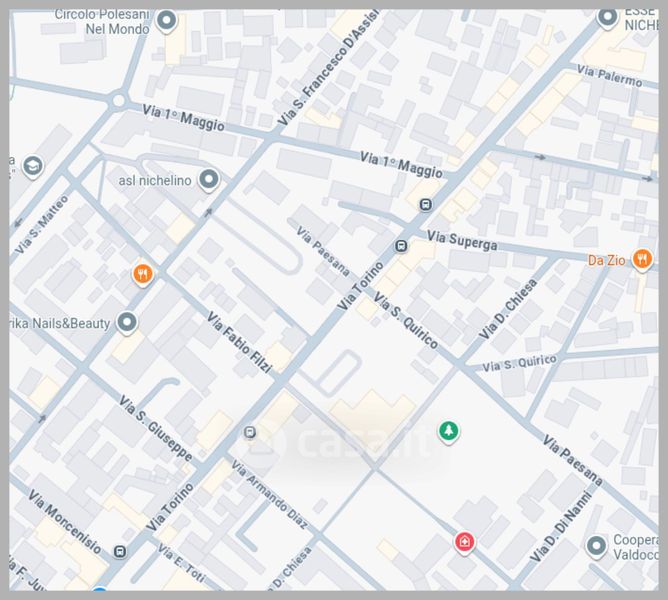The image size is (668, 600).
Task: Click the Via Palermo street label
Action: [610, 75]
